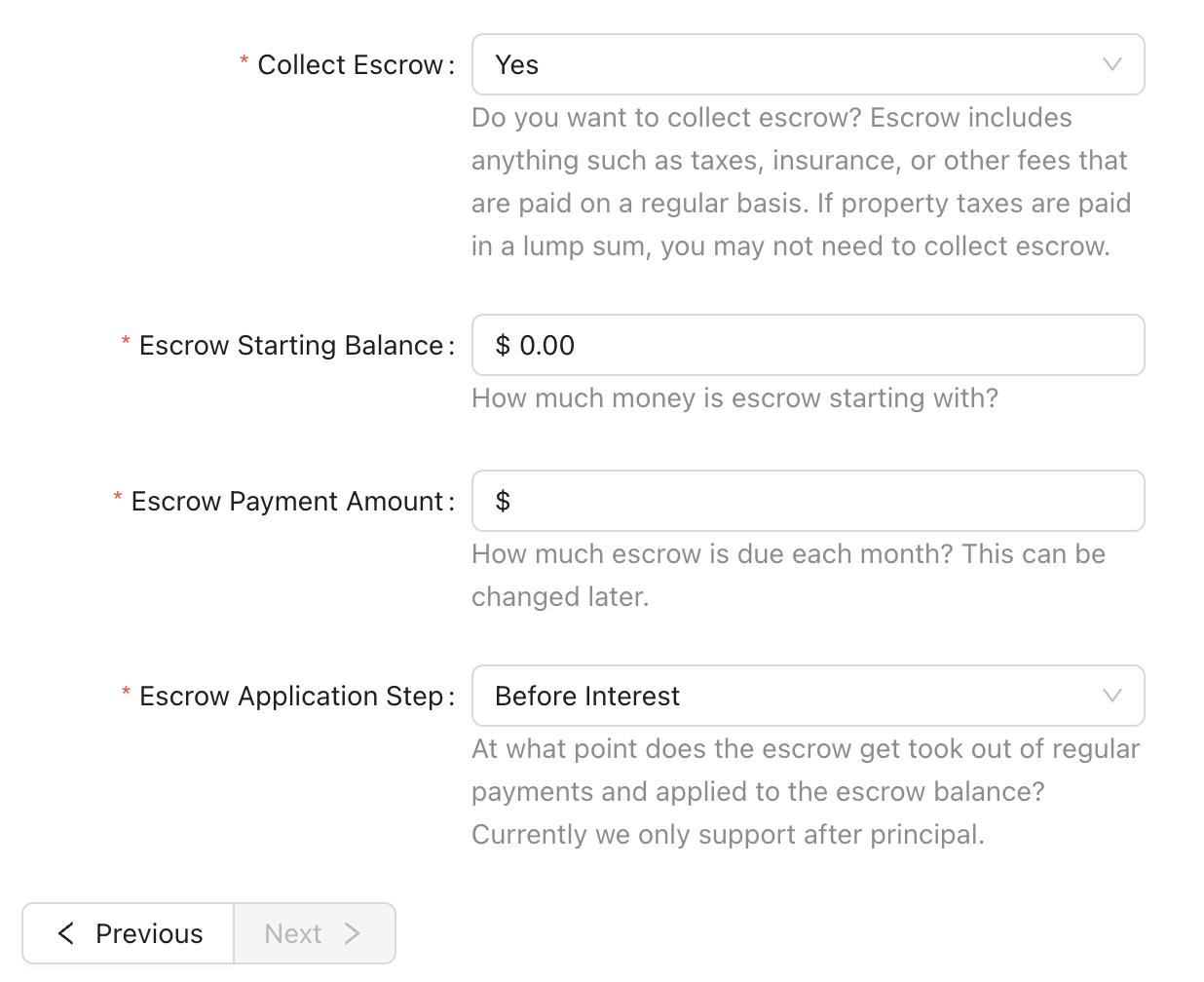Click the dollar sign in Payment Amount field
This screenshot has height=982, width=1204.
[503, 501]
